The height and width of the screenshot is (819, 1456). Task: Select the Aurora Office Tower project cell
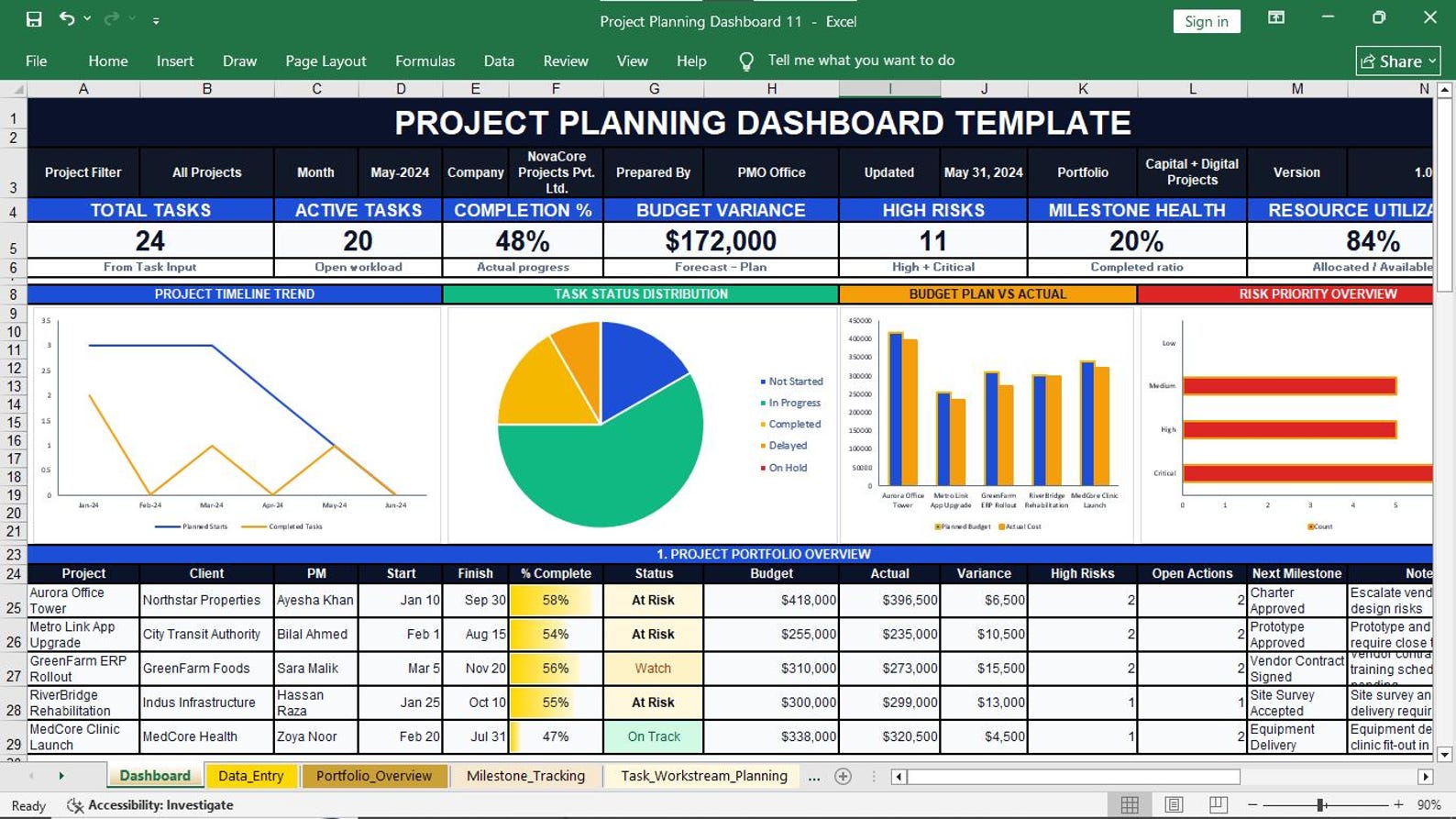(83, 601)
